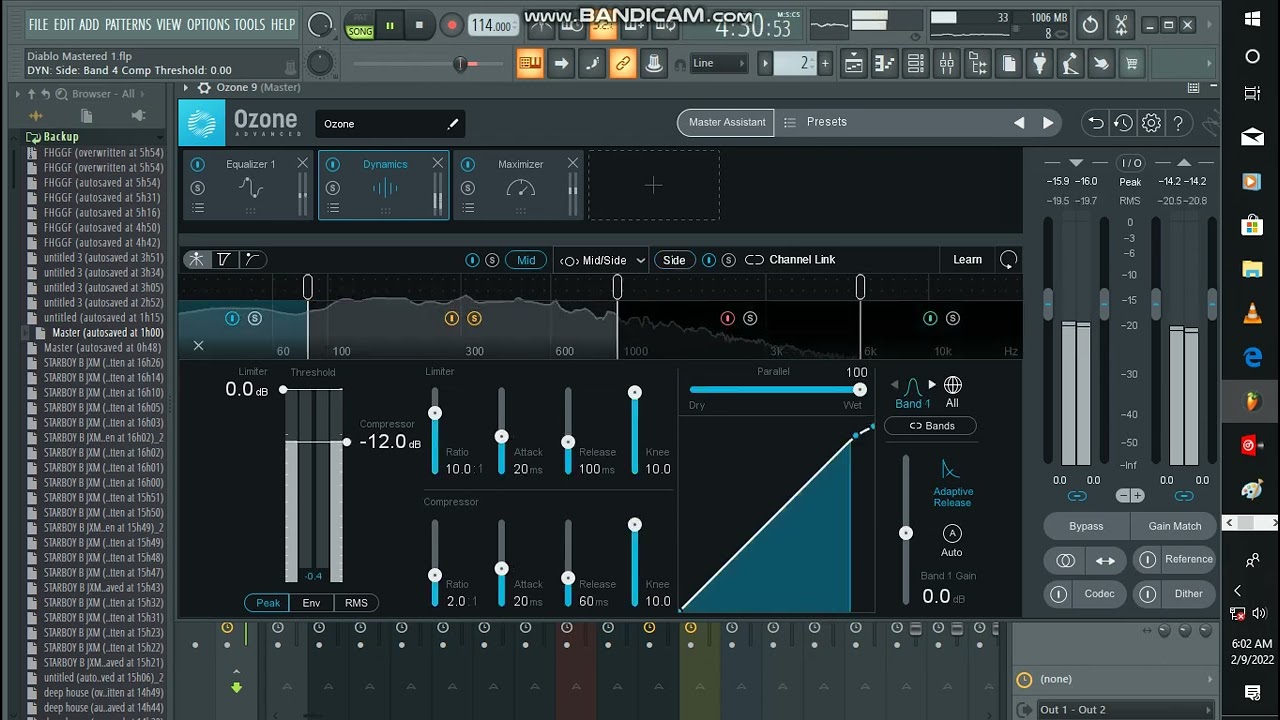Click the Band 1 Gain slider

click(x=906, y=530)
